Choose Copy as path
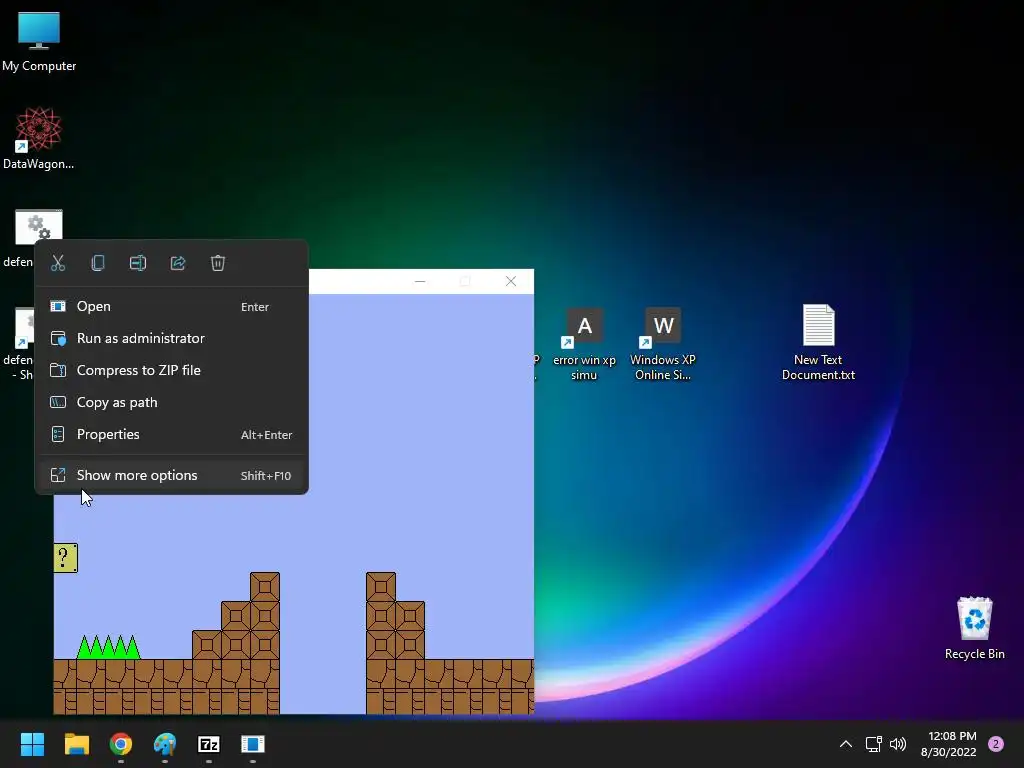This screenshot has height=768, width=1024. click(x=171, y=402)
